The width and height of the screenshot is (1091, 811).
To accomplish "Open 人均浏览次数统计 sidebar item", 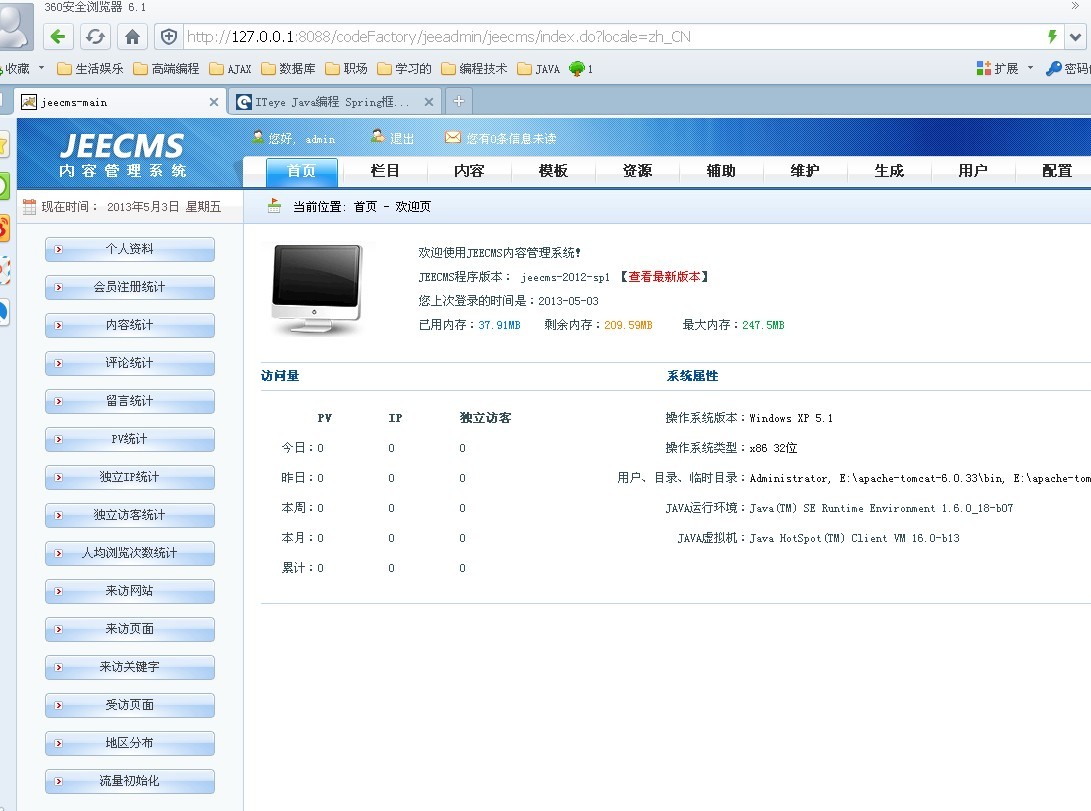I will 129,553.
